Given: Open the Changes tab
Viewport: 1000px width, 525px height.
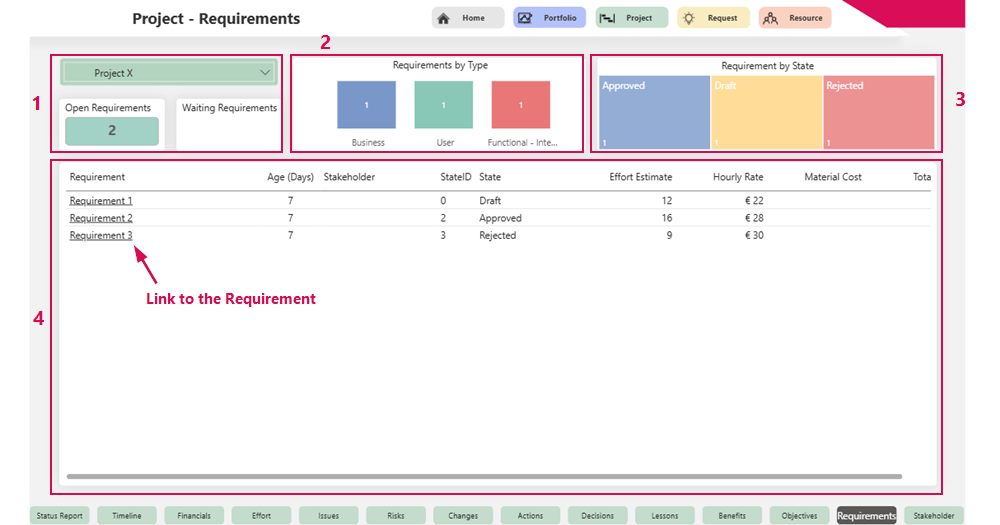Looking at the screenshot, I should (x=463, y=515).
